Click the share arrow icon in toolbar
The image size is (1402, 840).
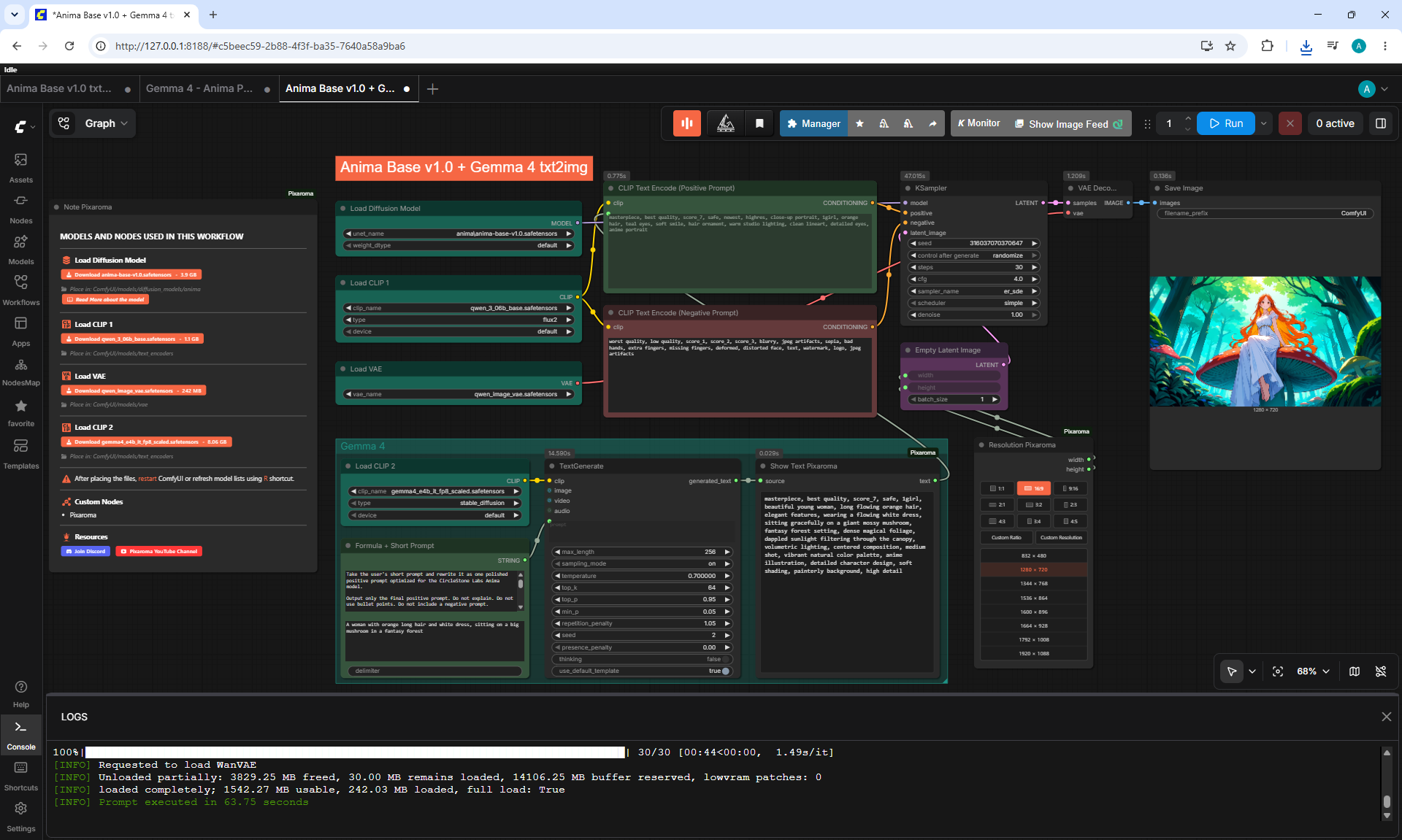click(932, 123)
